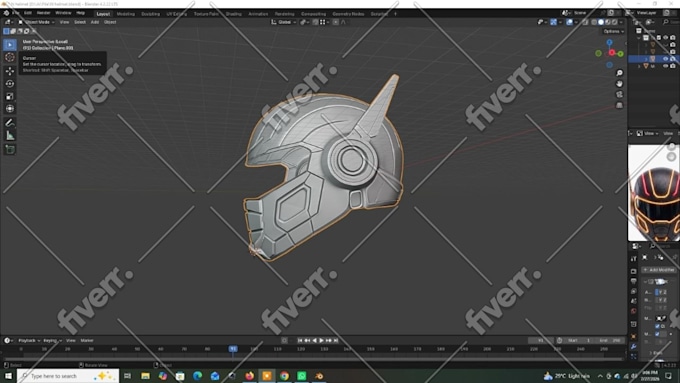The image size is (680, 383).
Task: Open the Blender logo menu
Action: pyautogui.click(x=6, y=13)
